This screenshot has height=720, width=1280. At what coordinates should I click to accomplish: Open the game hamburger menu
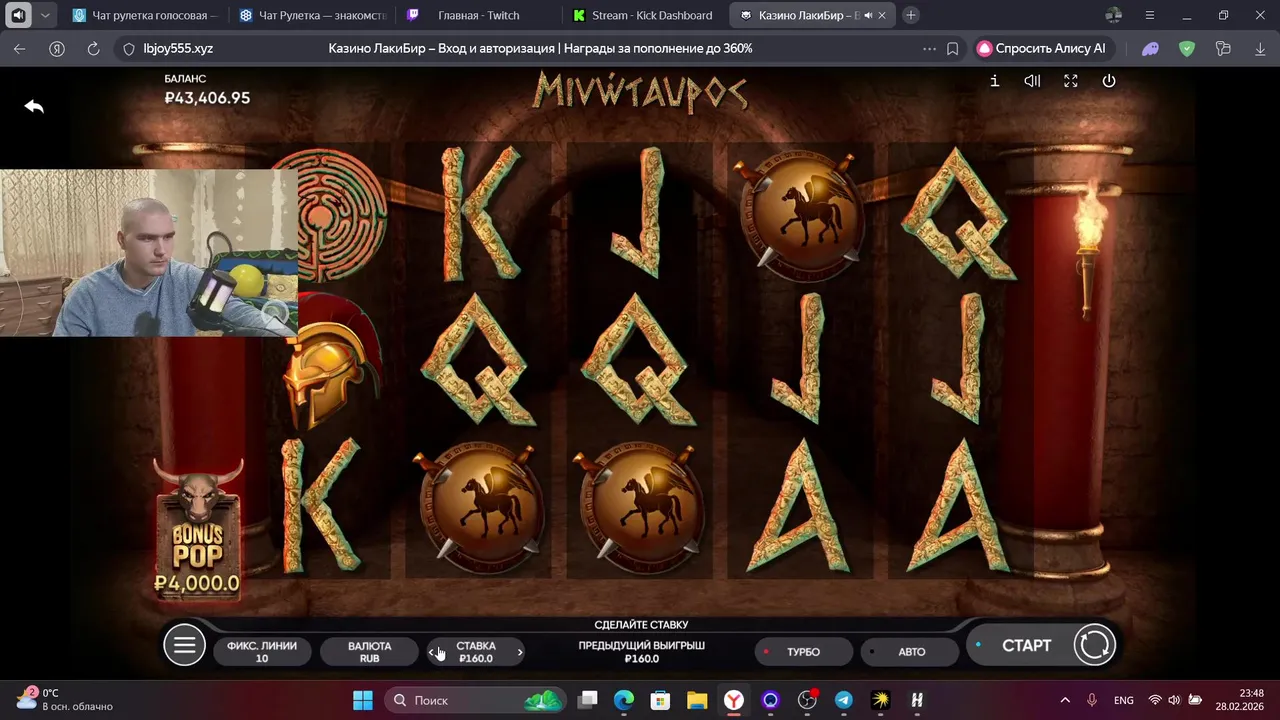(x=184, y=645)
